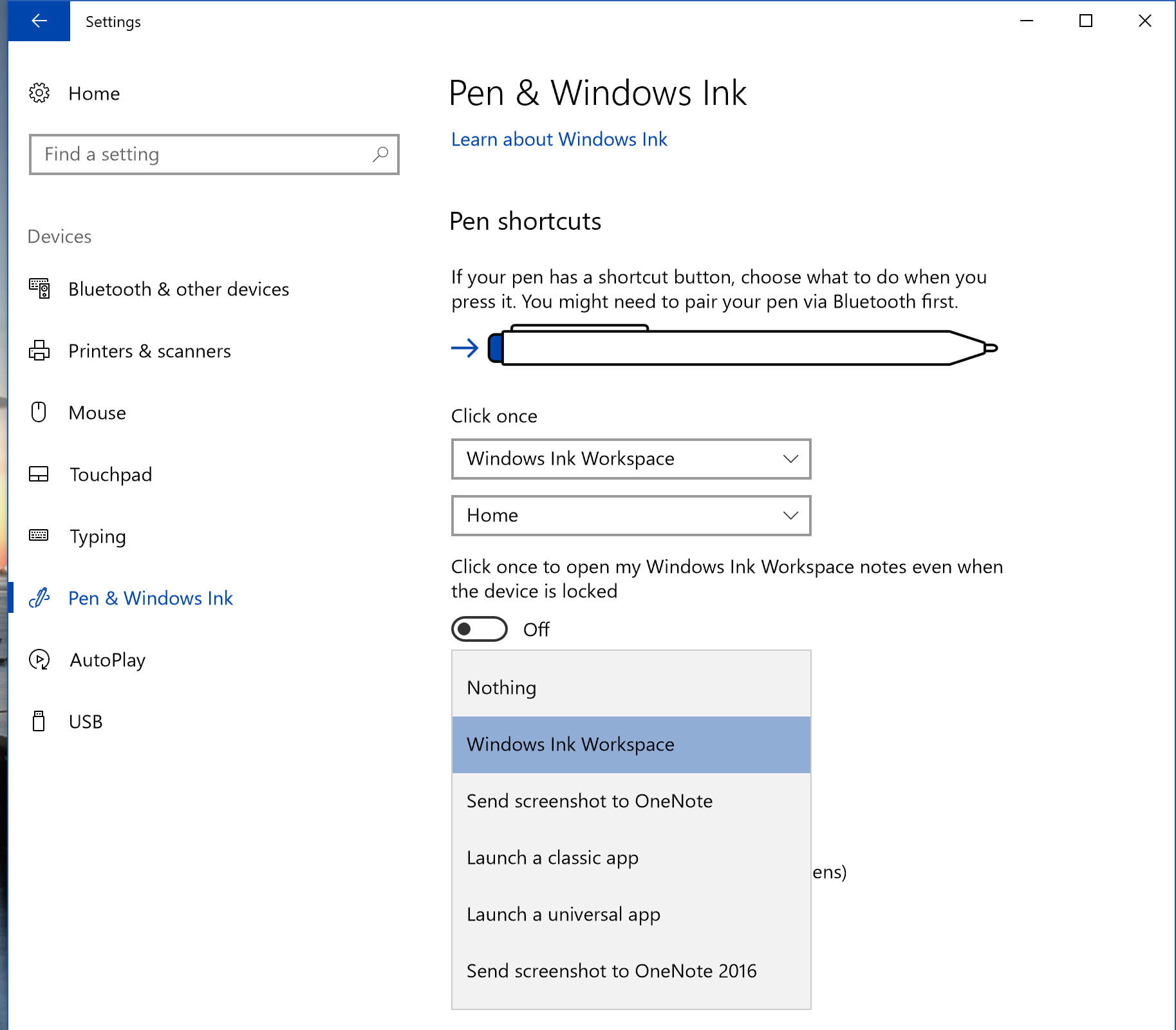
Task: Choose Nothing from the dropdown list
Action: (501, 688)
